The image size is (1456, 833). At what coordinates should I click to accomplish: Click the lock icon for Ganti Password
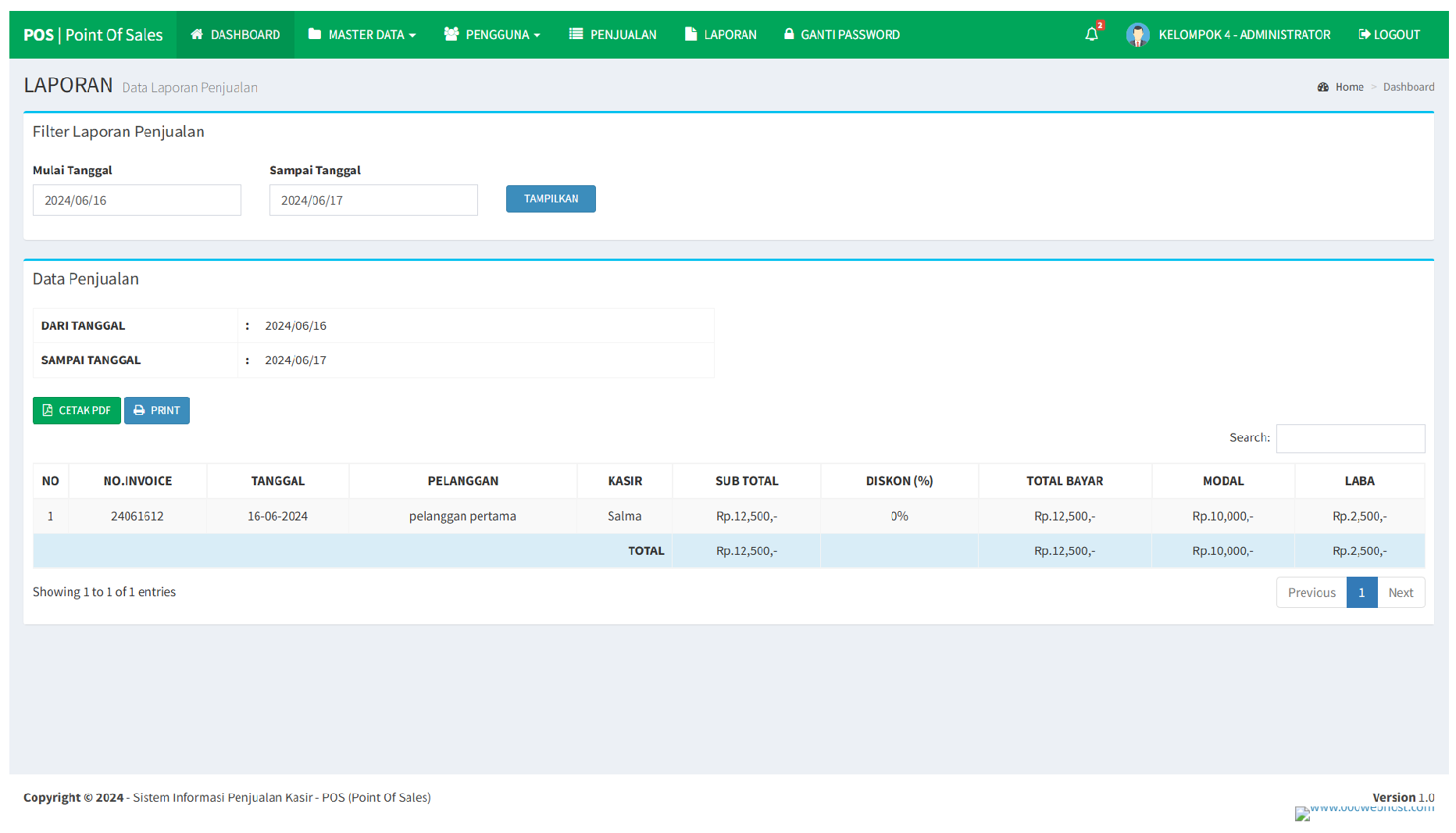(789, 34)
